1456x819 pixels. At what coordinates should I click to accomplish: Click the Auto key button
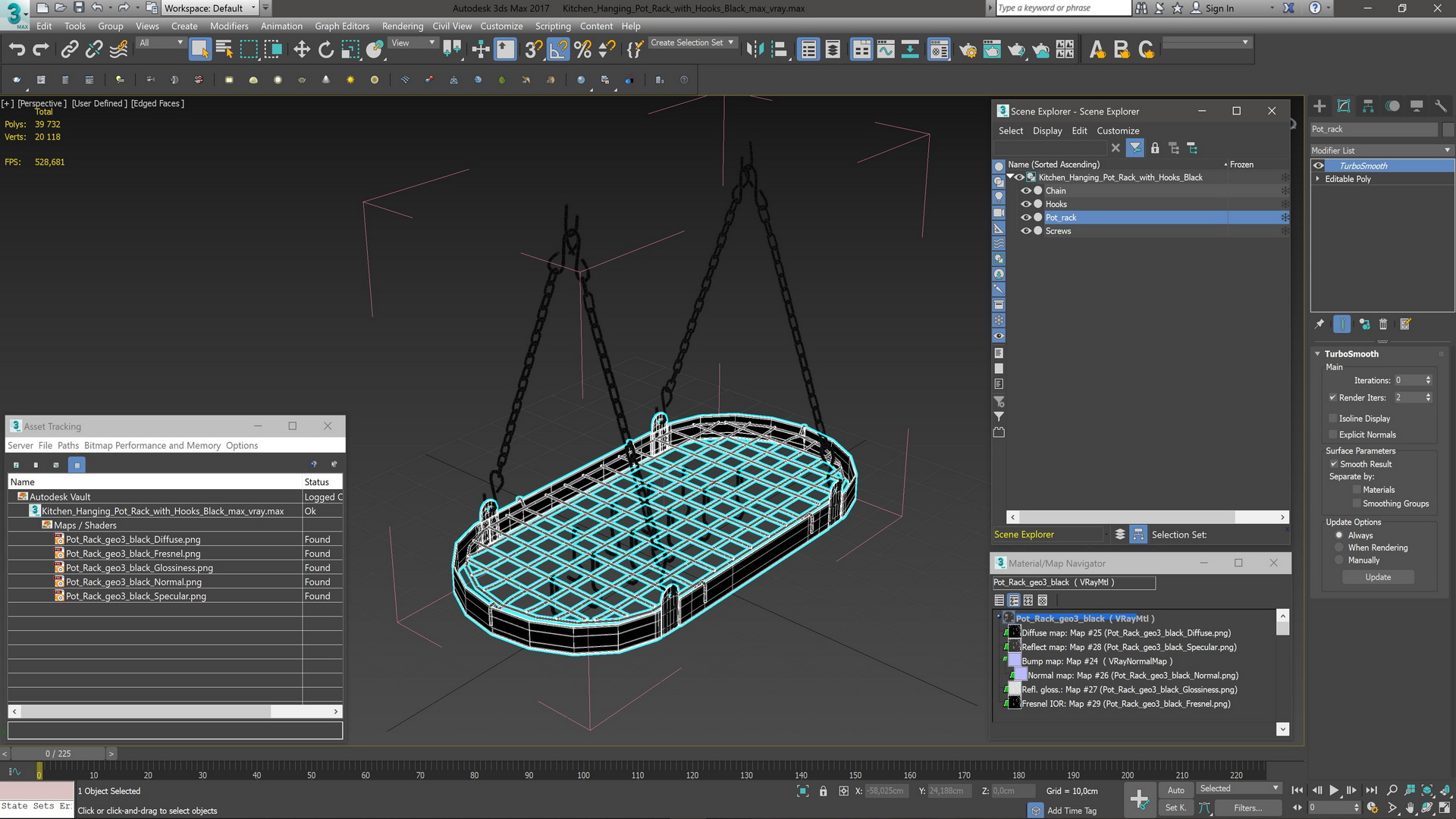click(1175, 790)
